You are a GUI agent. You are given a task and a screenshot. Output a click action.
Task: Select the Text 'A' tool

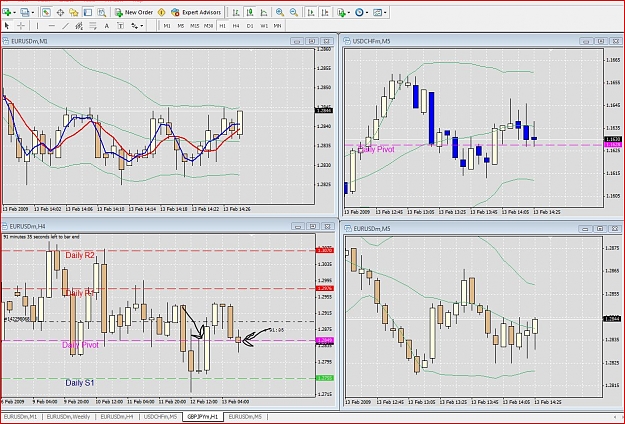point(106,26)
